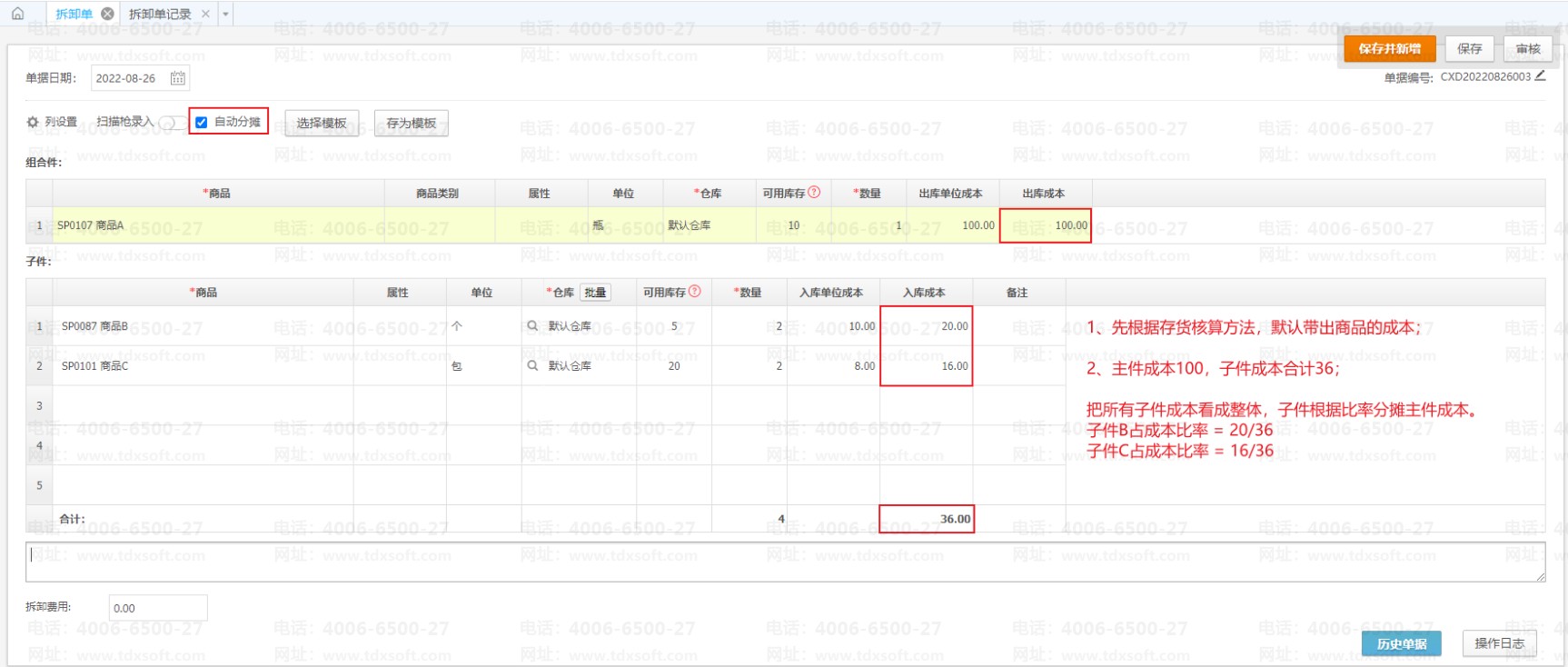Edit the 单据编号 with pencil icon

1540,76
